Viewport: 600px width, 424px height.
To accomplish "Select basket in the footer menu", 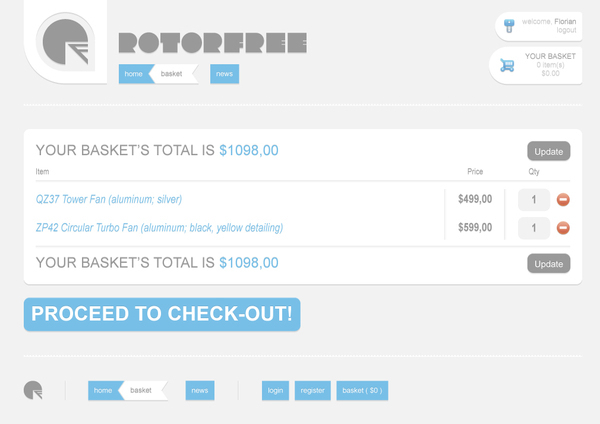I will (x=143, y=390).
